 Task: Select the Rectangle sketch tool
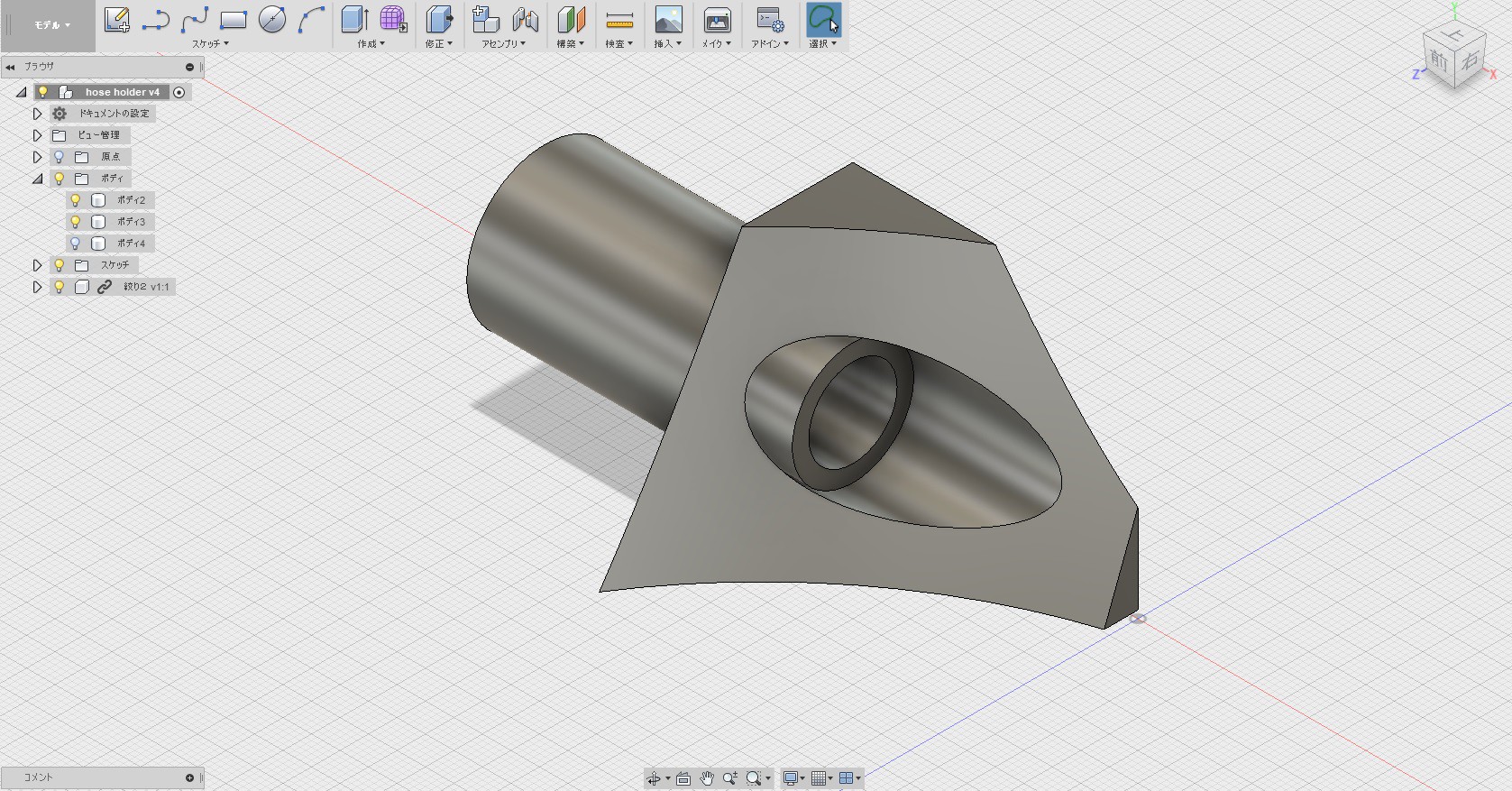[x=234, y=19]
